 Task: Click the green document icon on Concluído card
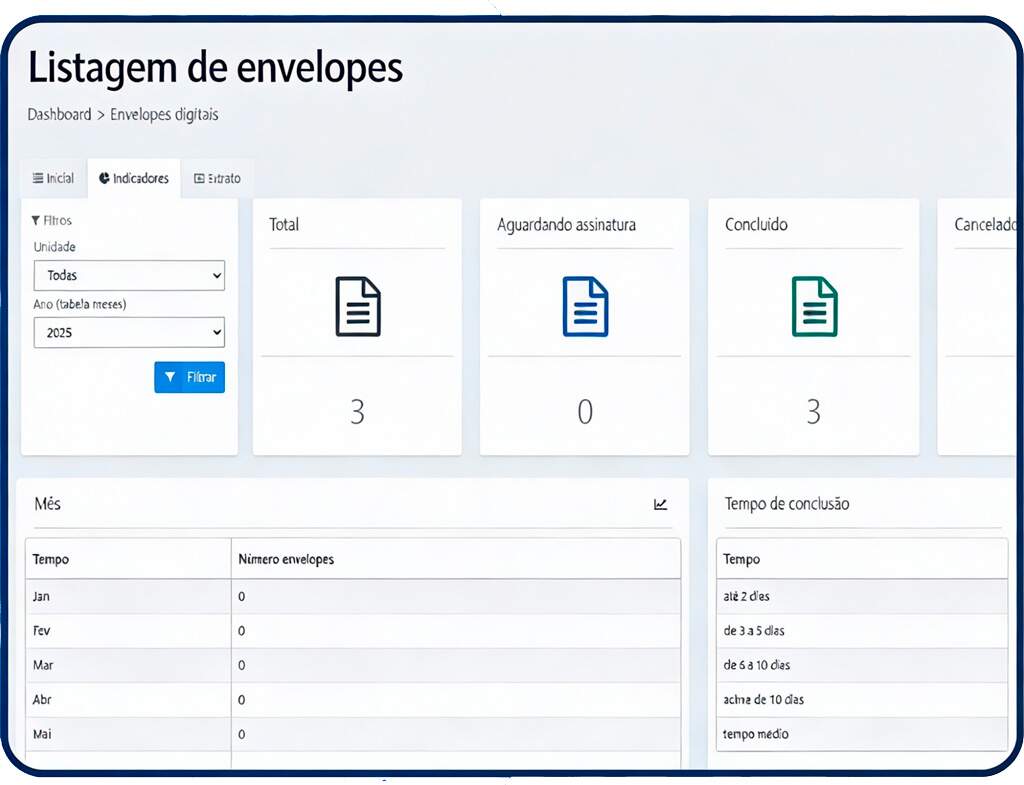[813, 307]
